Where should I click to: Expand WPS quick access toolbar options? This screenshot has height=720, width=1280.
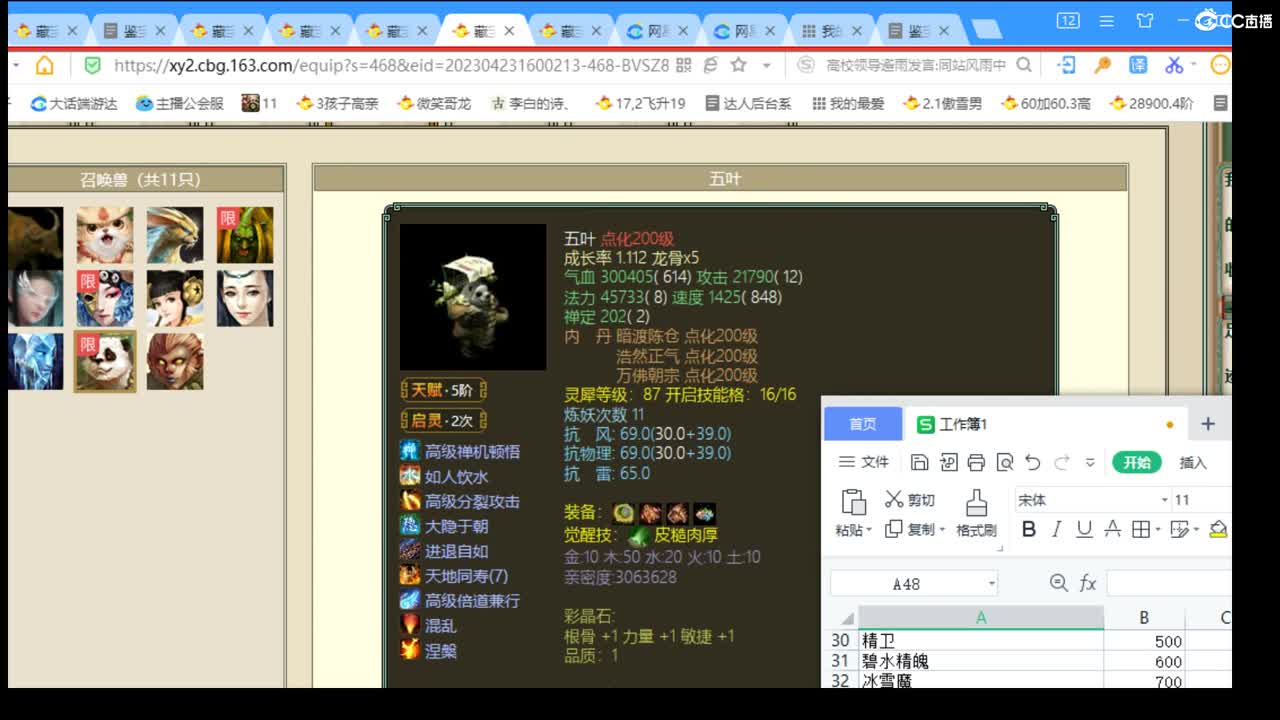pos(1090,463)
